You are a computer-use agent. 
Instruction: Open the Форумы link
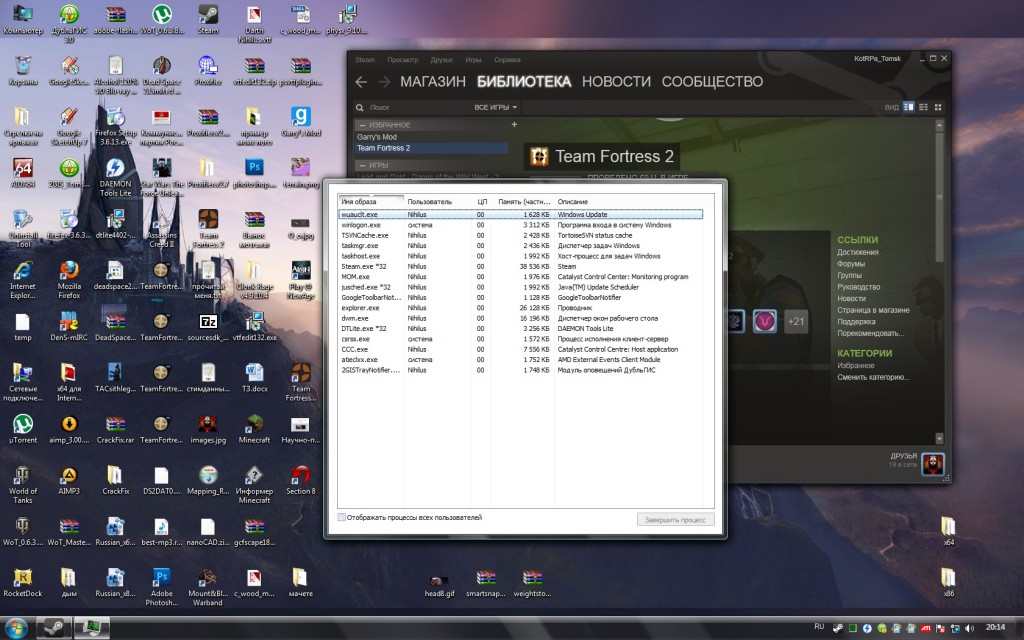(851, 264)
